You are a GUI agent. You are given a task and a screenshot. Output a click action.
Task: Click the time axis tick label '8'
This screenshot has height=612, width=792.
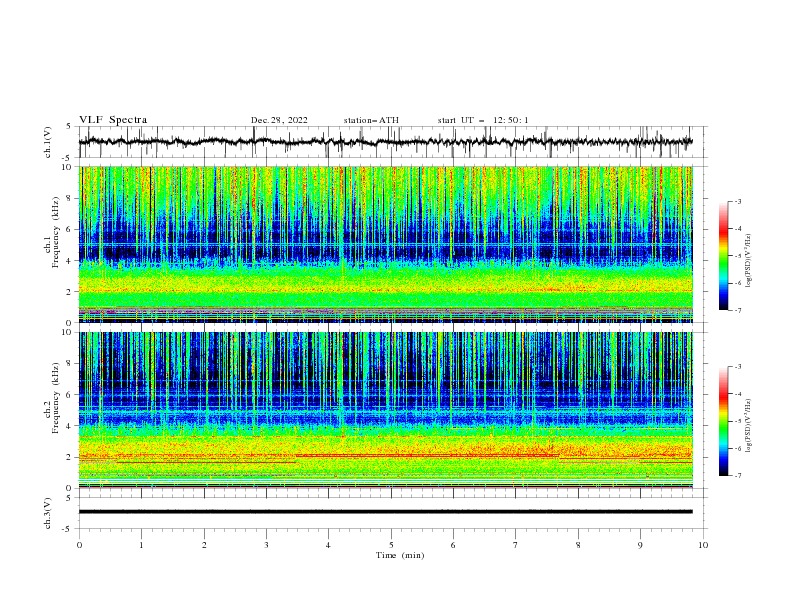point(578,545)
